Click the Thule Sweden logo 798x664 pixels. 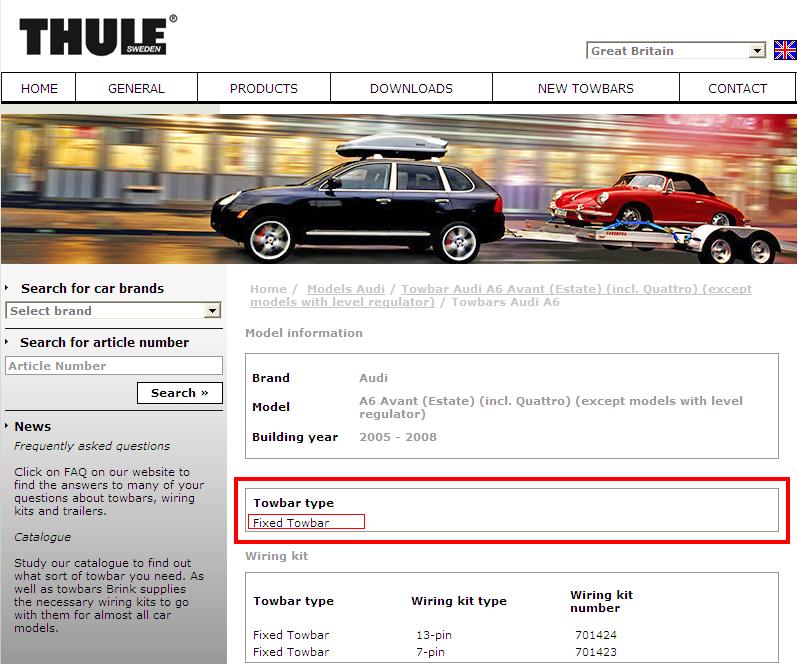(x=97, y=36)
